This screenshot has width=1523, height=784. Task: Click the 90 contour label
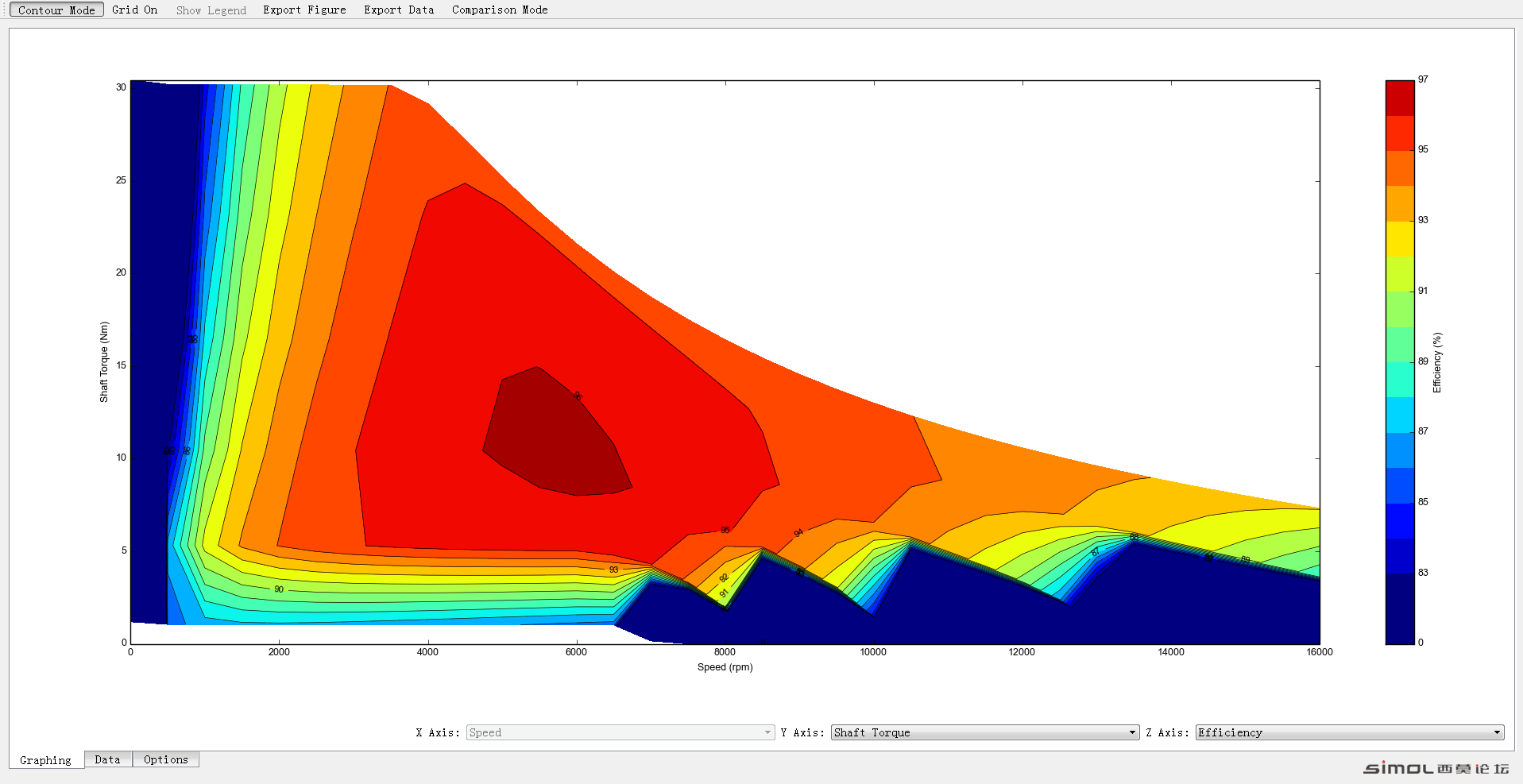[x=279, y=589]
